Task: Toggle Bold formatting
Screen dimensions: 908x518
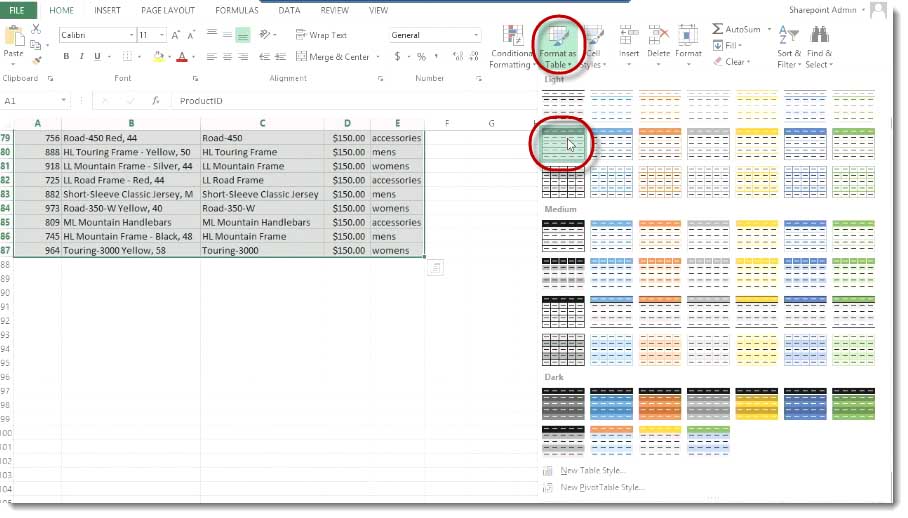Action: [x=67, y=57]
